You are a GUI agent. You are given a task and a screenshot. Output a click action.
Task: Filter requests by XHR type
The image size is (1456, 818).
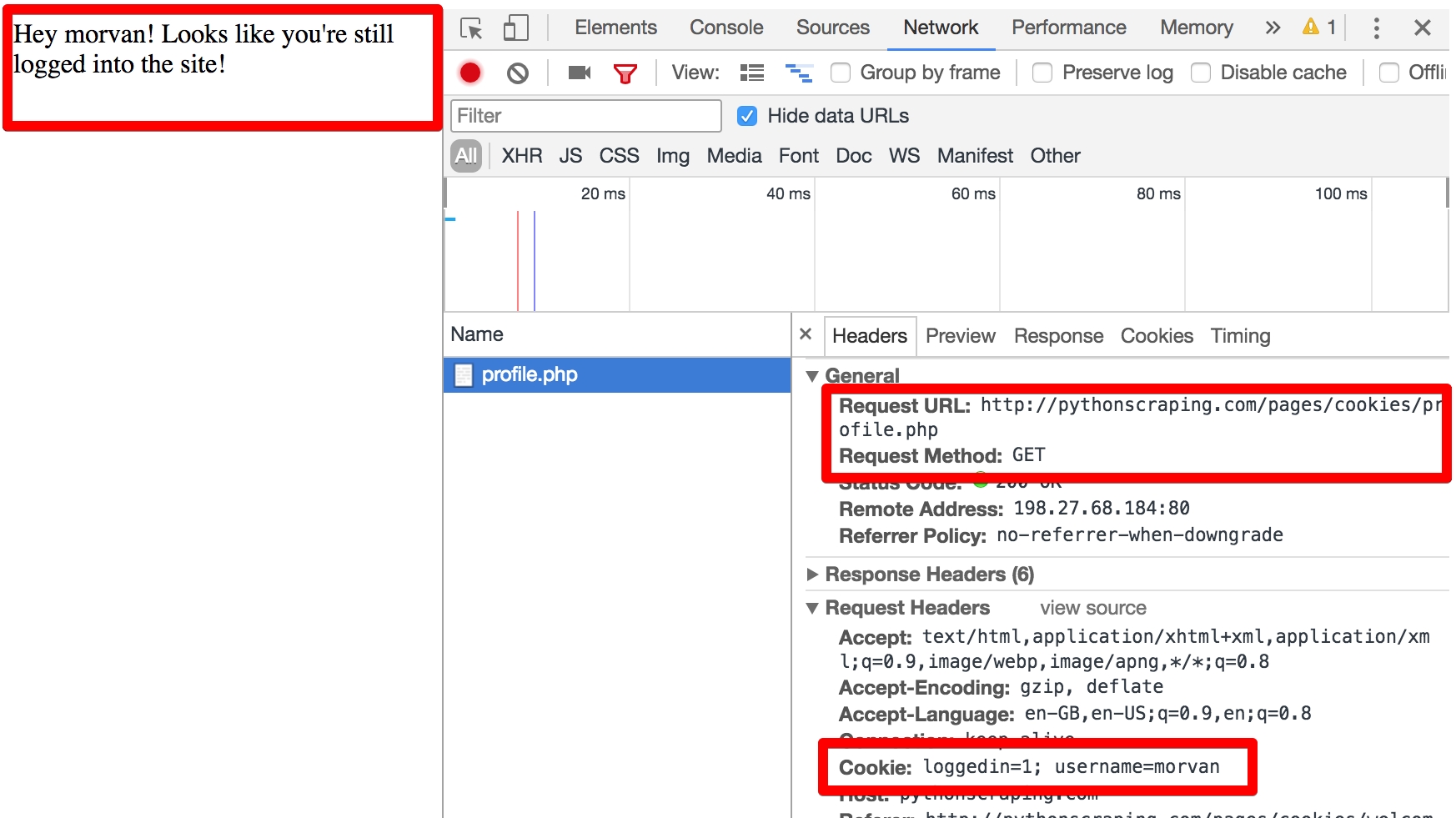[x=521, y=156]
